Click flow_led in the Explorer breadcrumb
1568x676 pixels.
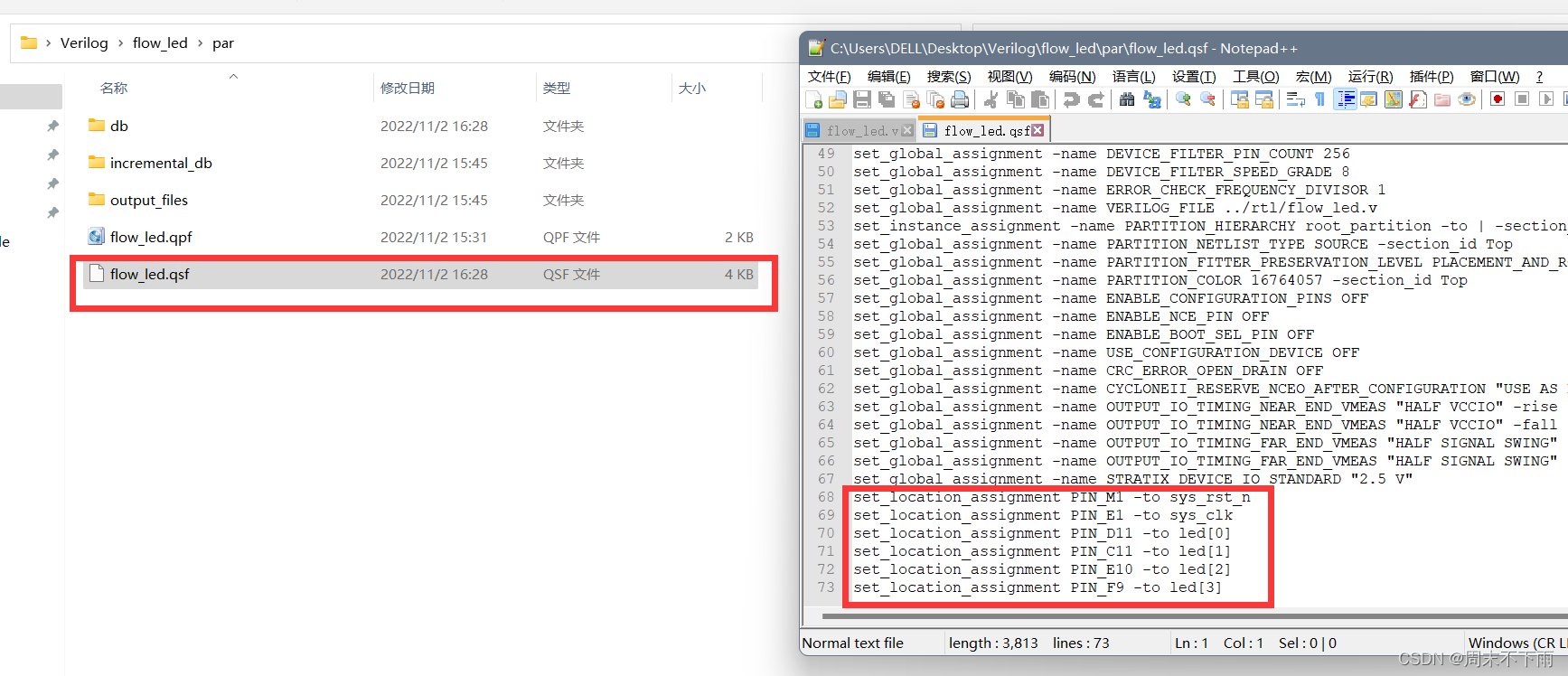[160, 42]
